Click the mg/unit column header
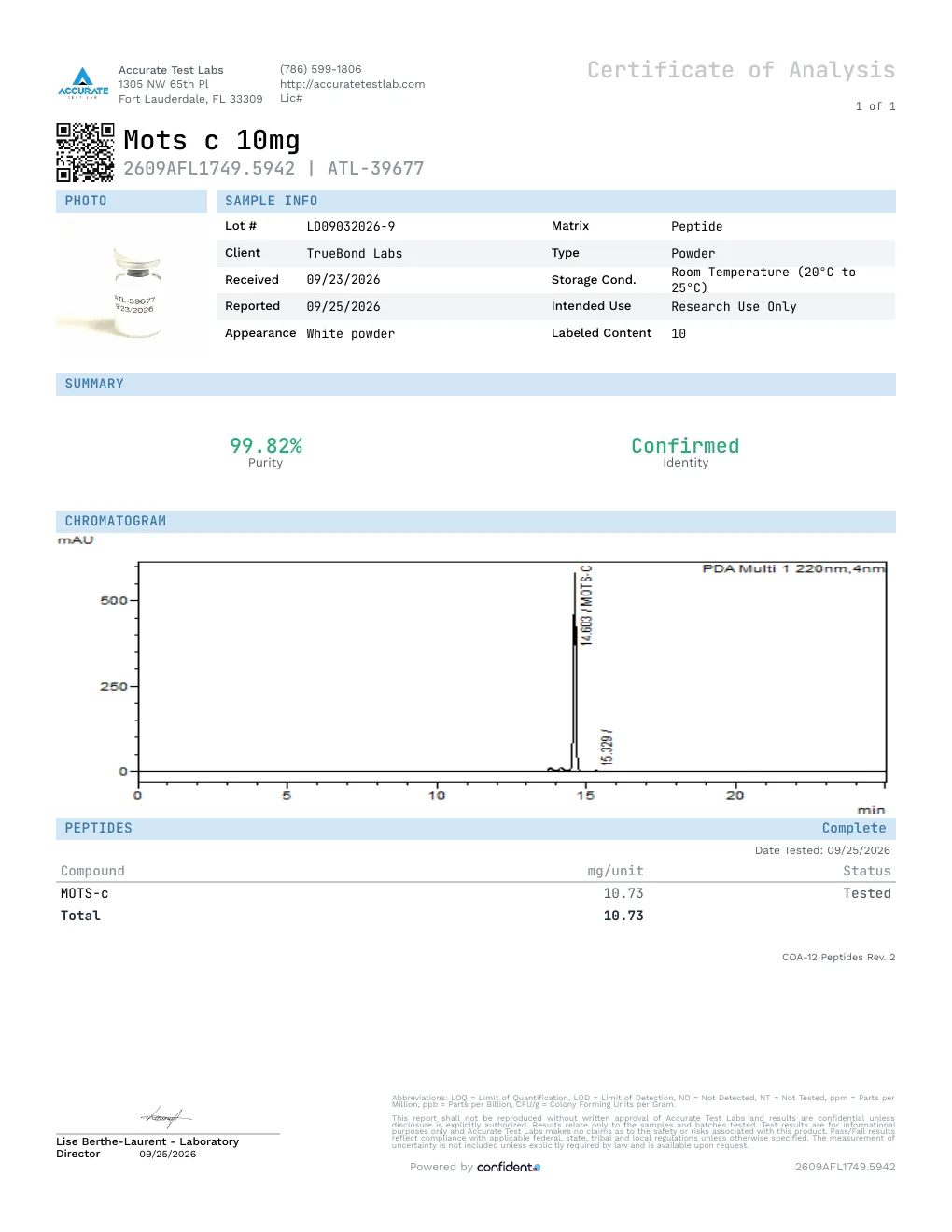 coord(615,872)
